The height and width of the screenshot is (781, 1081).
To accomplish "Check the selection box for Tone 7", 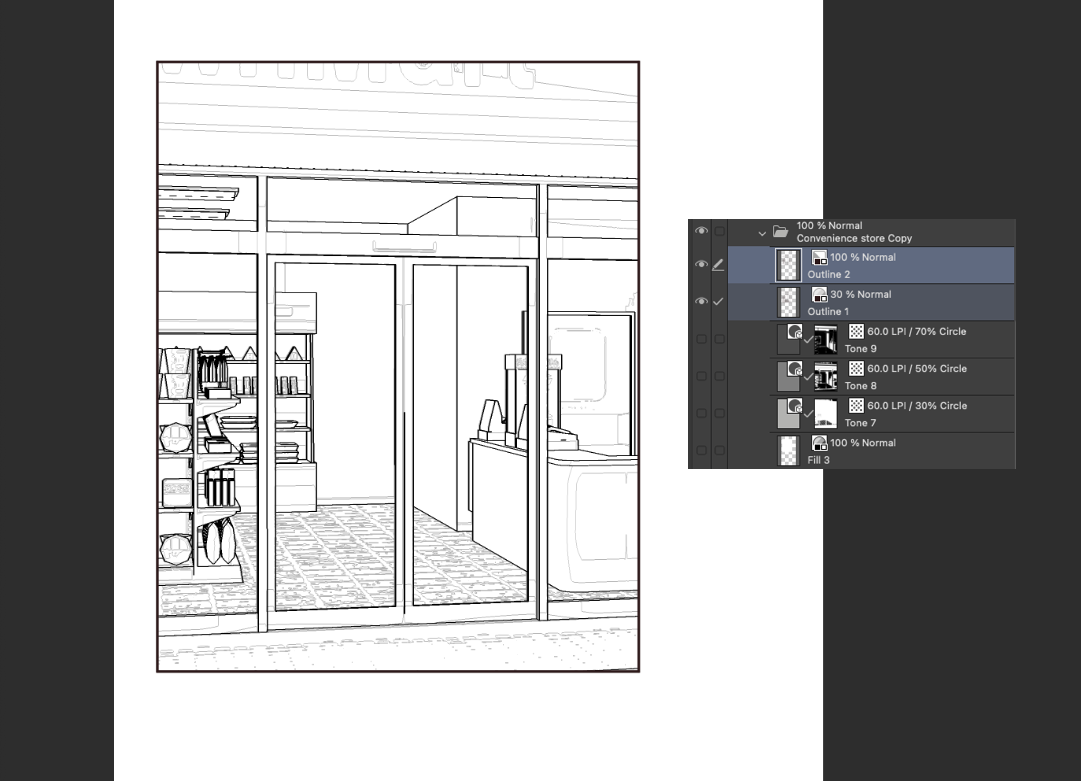I will (x=719, y=414).
